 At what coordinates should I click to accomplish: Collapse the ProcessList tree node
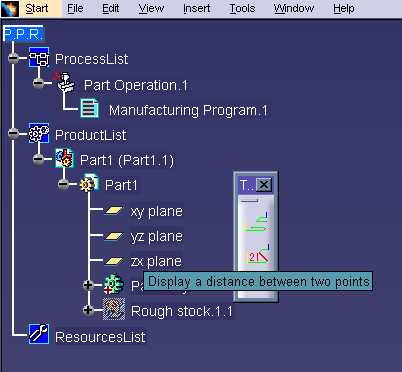click(x=13, y=58)
